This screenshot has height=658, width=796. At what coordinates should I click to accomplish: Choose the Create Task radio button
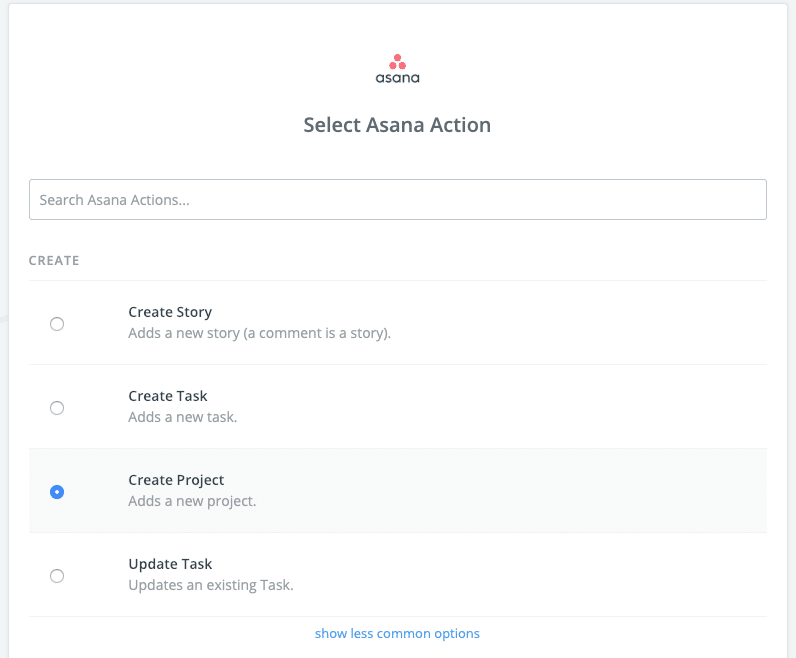[57, 408]
